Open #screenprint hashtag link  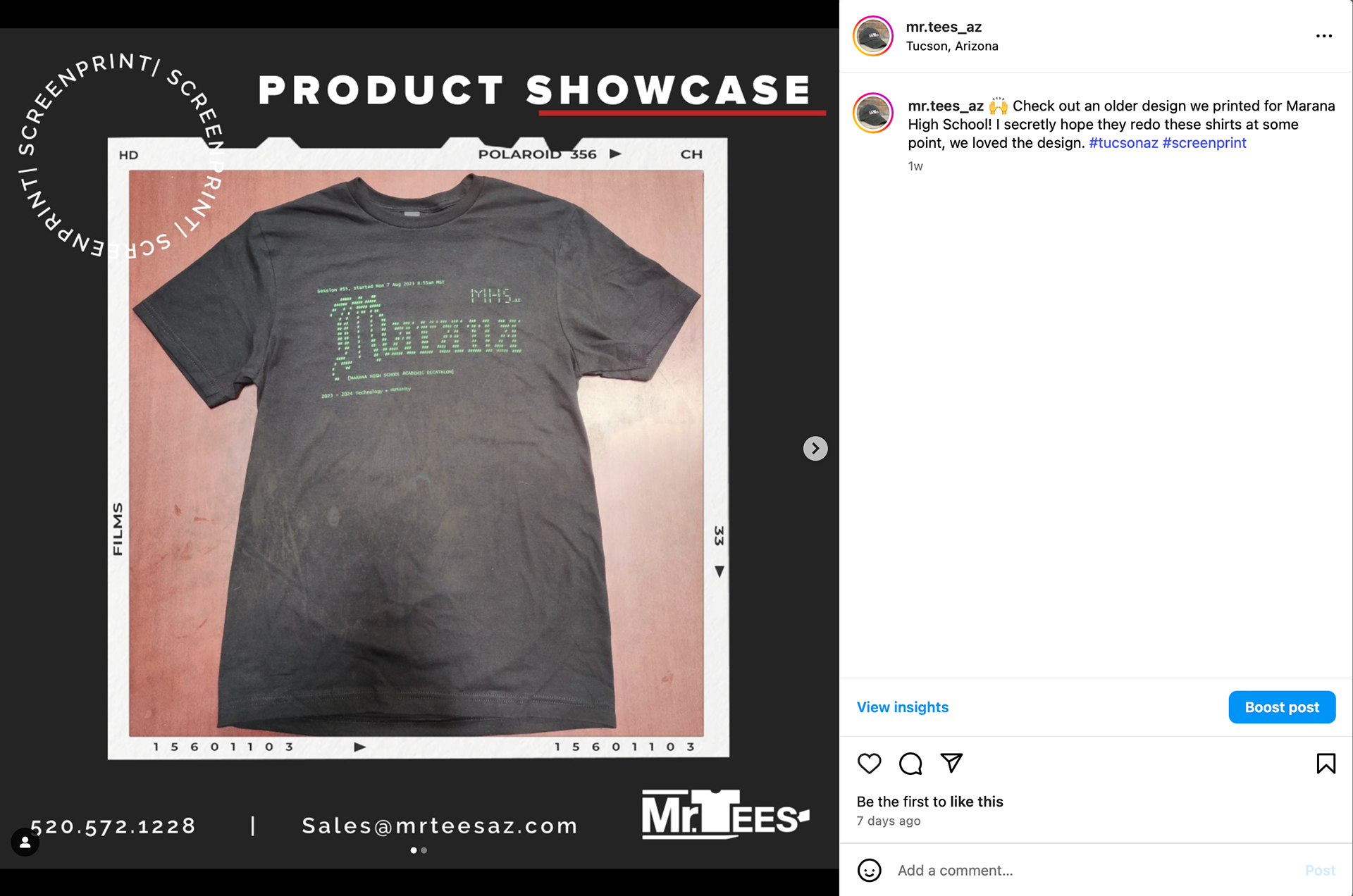(1204, 143)
